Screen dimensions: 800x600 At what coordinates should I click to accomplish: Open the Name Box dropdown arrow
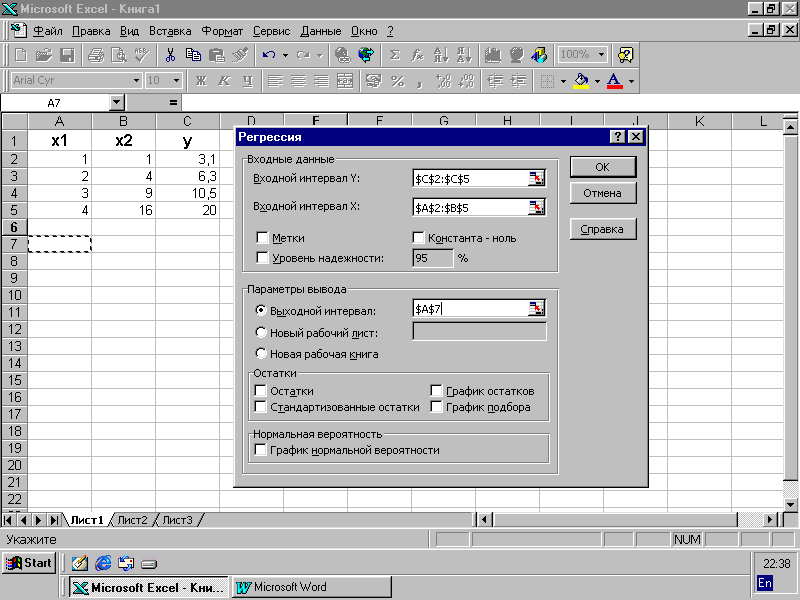(116, 102)
